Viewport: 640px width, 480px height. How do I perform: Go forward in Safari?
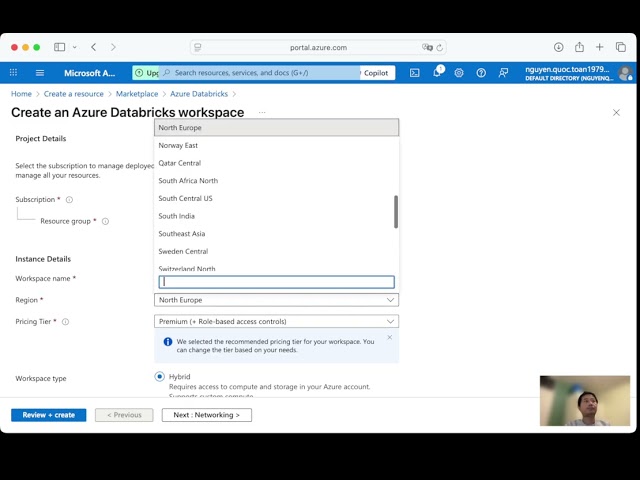[113, 47]
